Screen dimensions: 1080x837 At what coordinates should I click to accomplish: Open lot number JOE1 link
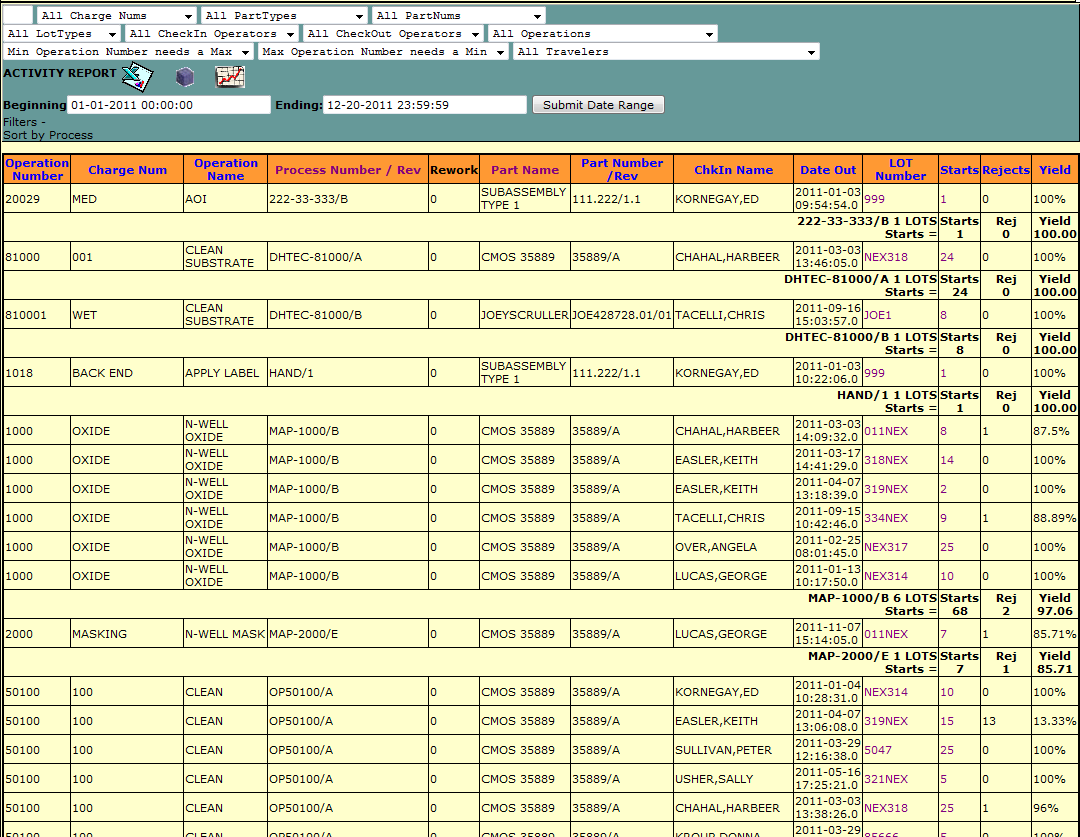(878, 315)
